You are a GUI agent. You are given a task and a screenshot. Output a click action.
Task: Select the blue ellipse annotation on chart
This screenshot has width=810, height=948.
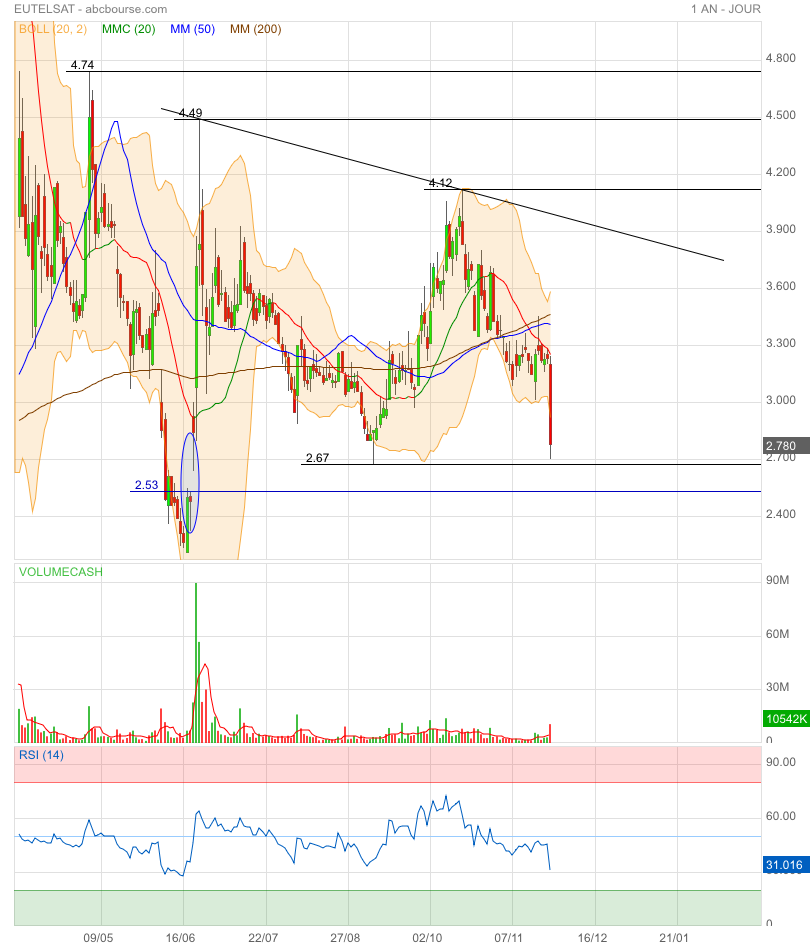(189, 482)
